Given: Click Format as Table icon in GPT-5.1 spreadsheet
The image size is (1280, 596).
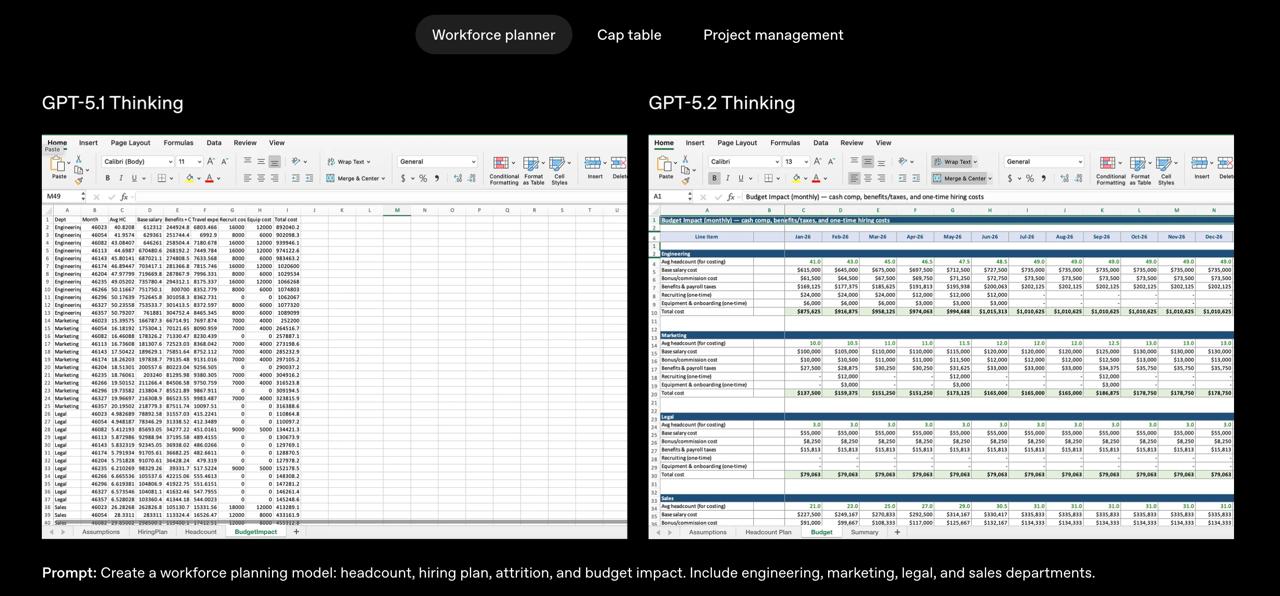Looking at the screenshot, I should 531,163.
